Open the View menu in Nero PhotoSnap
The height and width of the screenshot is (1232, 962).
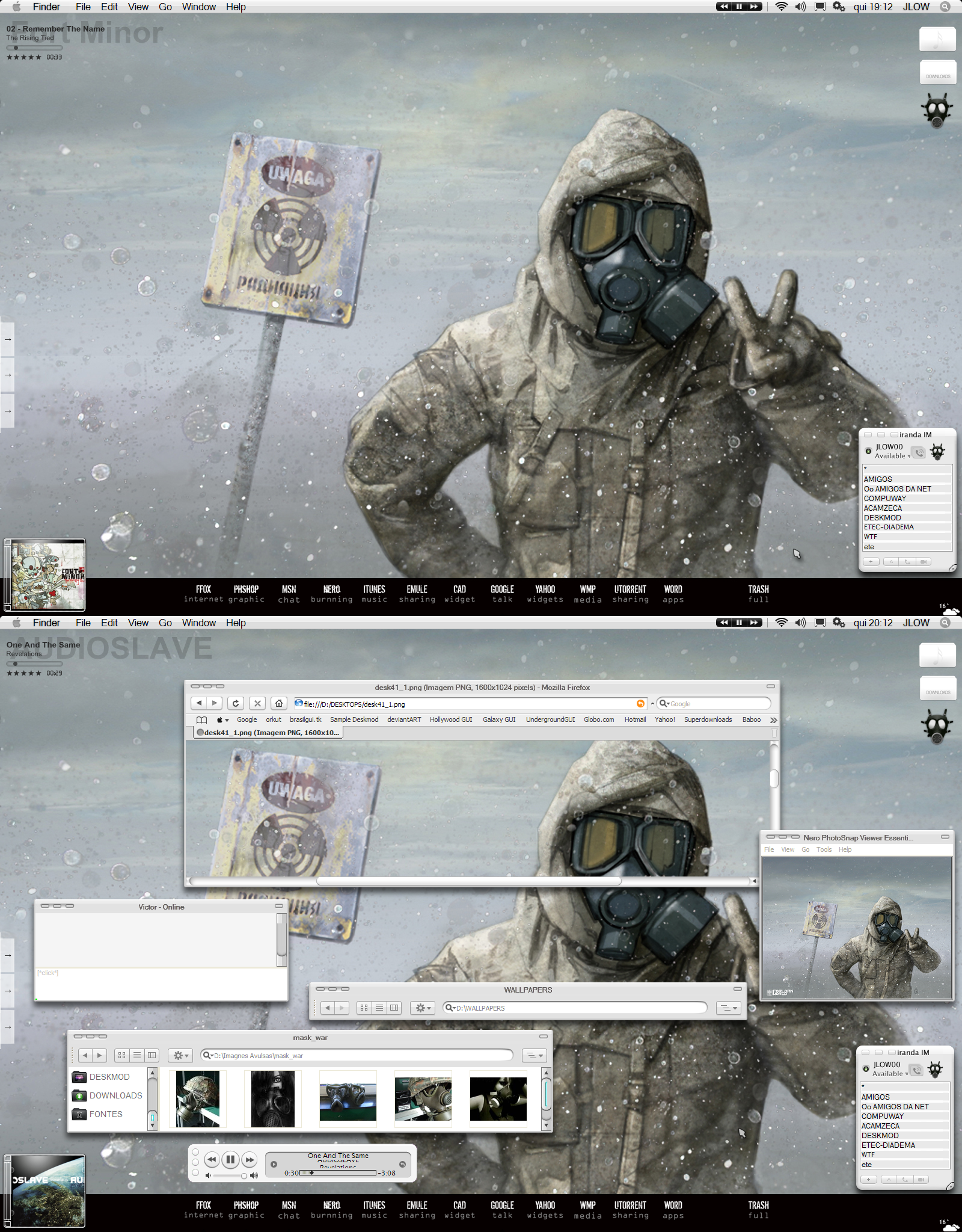(788, 849)
